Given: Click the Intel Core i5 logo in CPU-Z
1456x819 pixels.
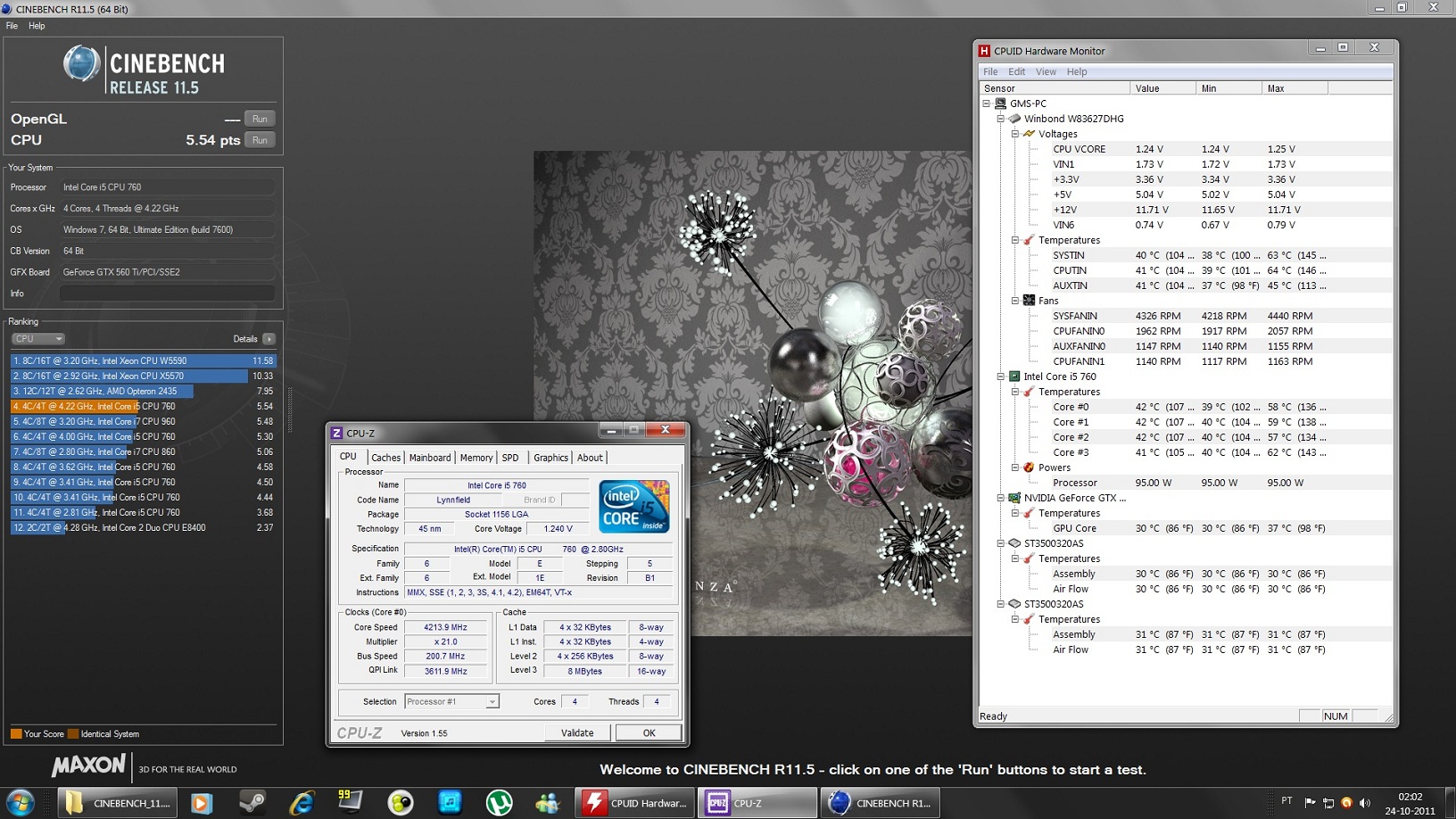Looking at the screenshot, I should click(x=633, y=507).
